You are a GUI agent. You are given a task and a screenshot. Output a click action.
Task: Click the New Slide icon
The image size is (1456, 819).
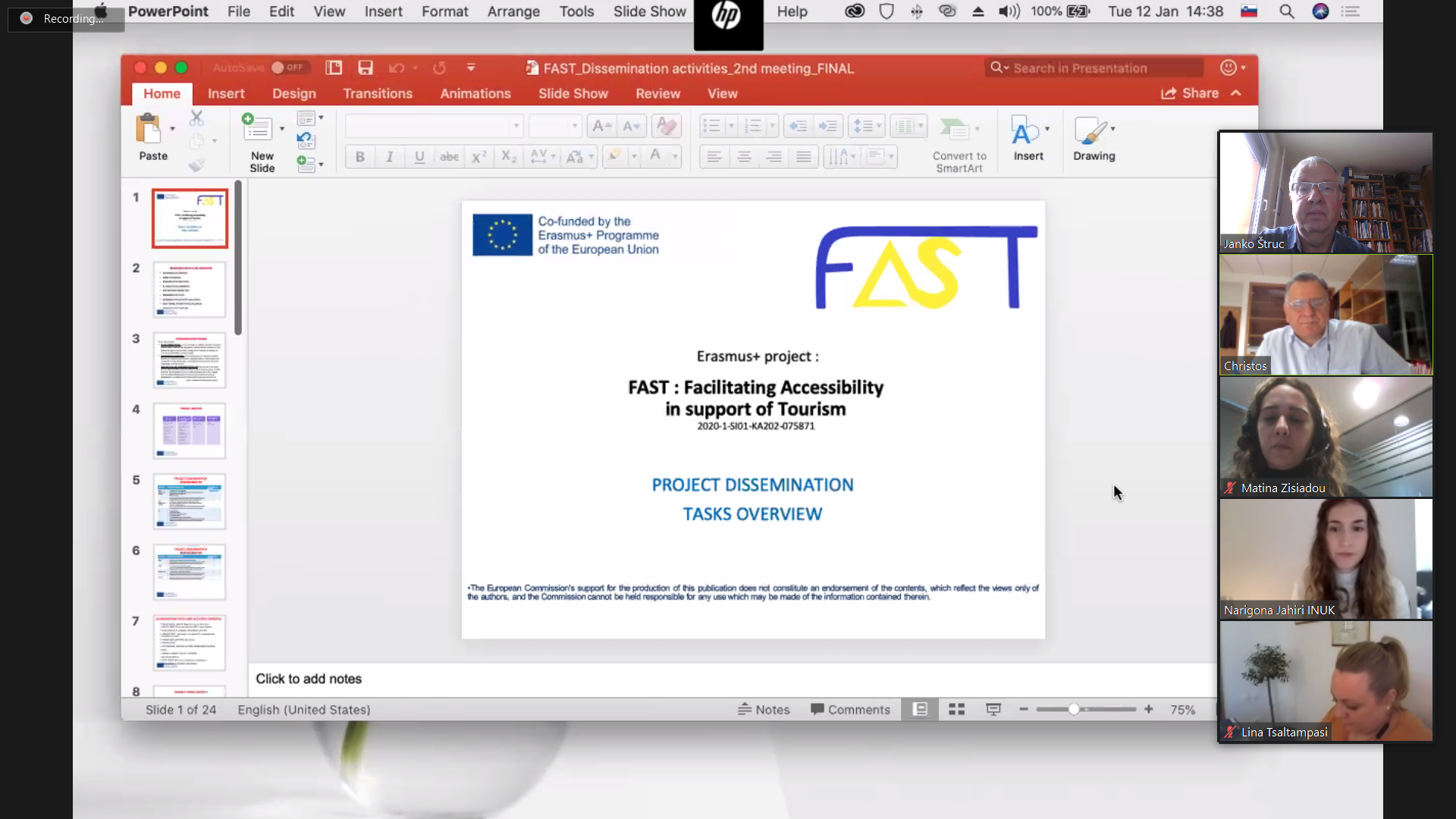coord(257,127)
